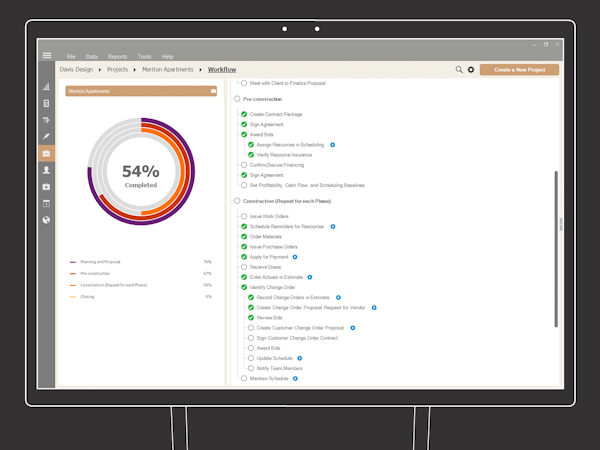Viewport: 600px width, 450px height.
Task: Mark Issue Work Orders as complete
Action: point(244,216)
